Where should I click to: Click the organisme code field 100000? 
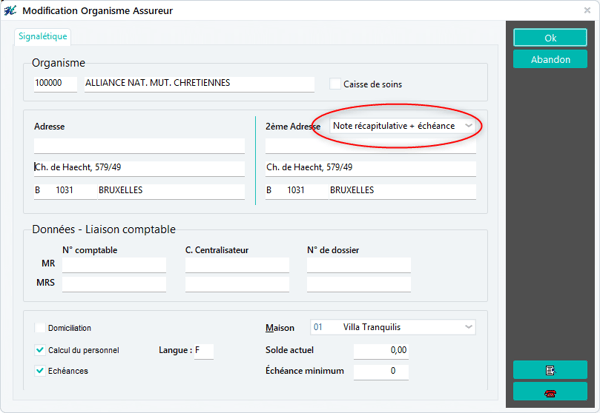pyautogui.click(x=55, y=84)
